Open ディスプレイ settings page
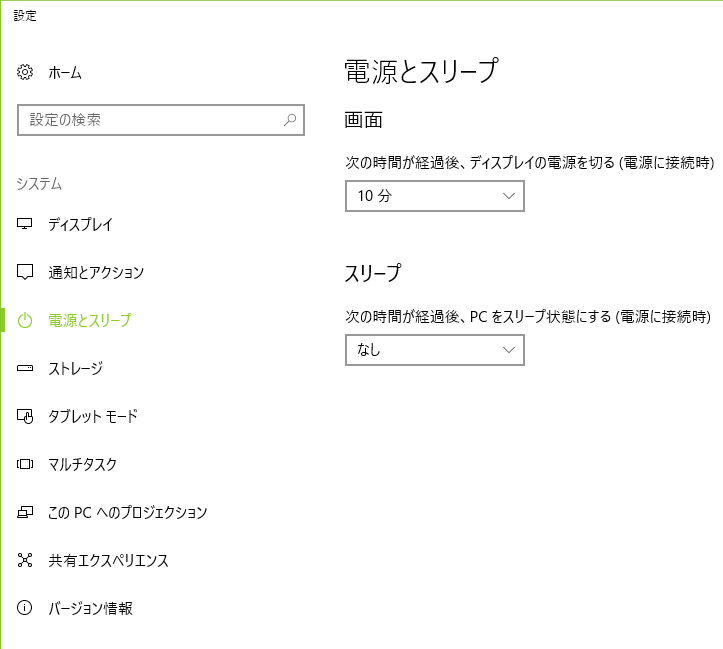Screen dimensions: 723x649 (80, 224)
